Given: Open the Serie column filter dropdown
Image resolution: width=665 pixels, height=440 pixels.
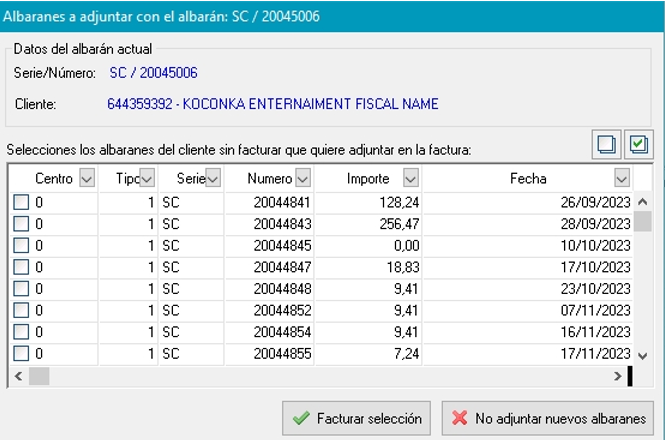Looking at the screenshot, I should (212, 178).
